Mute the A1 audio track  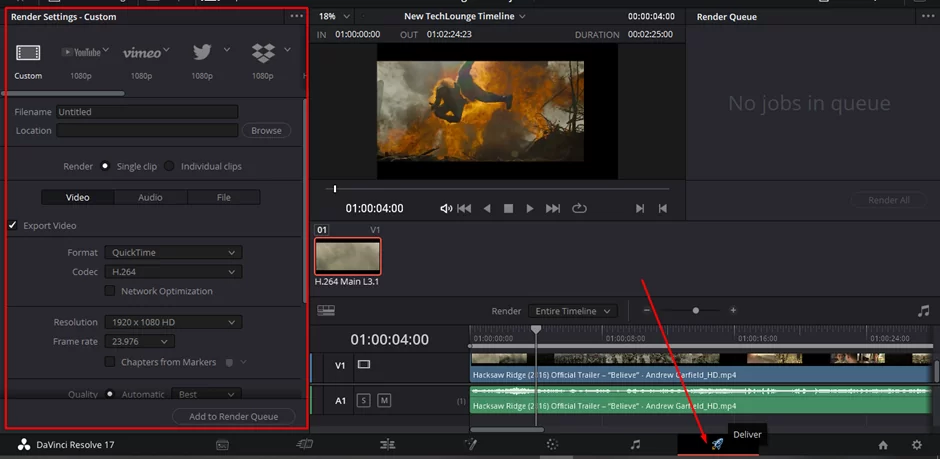pyautogui.click(x=384, y=400)
